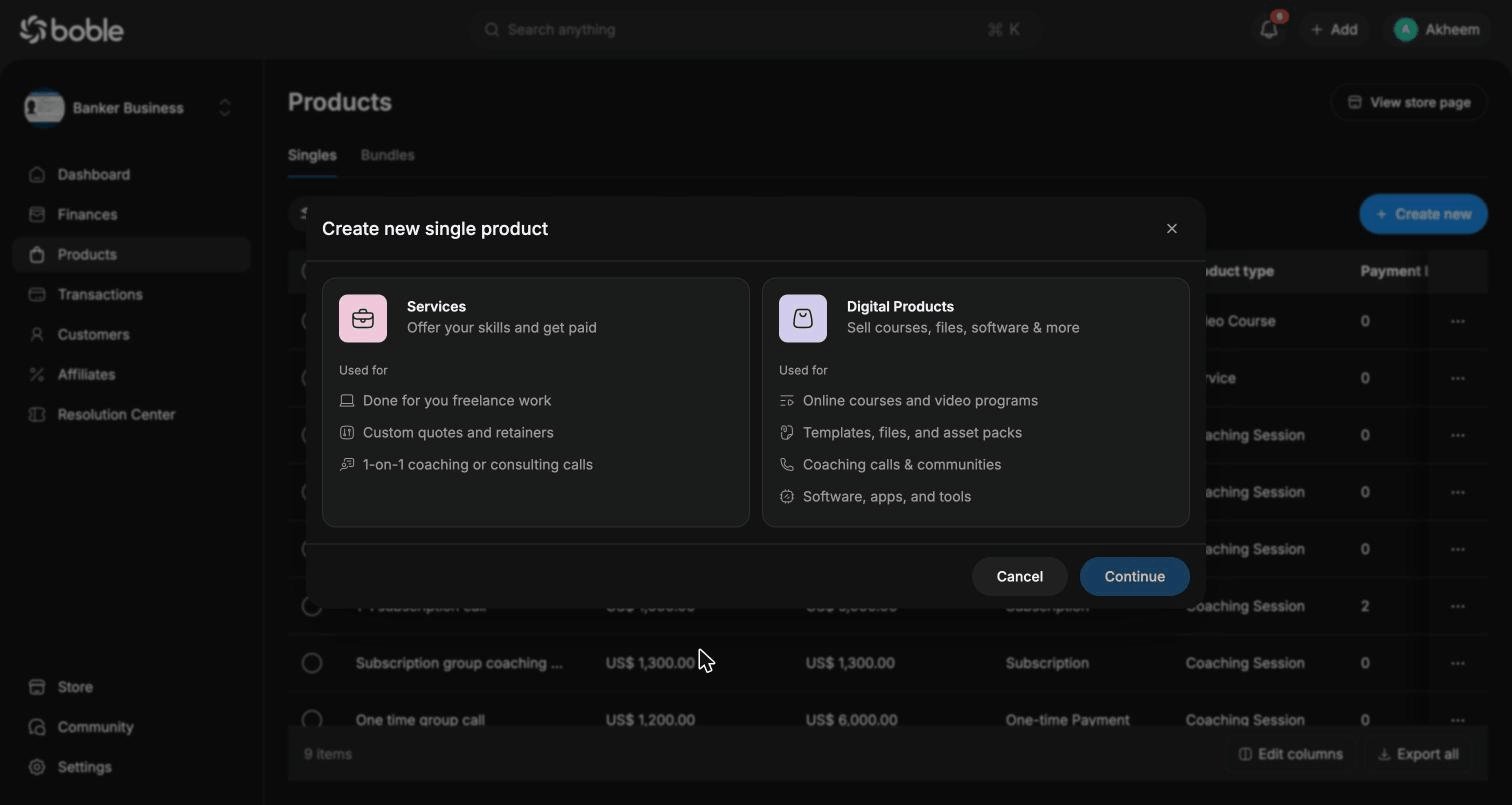Click the Transactions card icon
The image size is (1512, 805).
coord(37,295)
